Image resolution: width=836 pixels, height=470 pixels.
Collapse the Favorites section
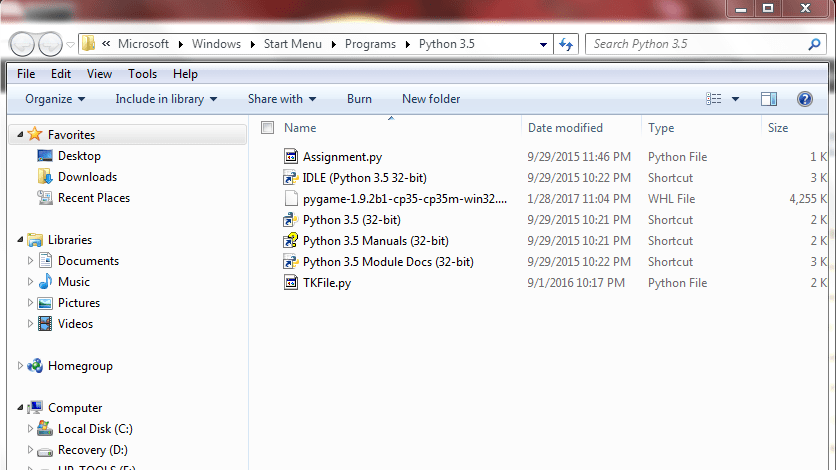tap(20, 134)
